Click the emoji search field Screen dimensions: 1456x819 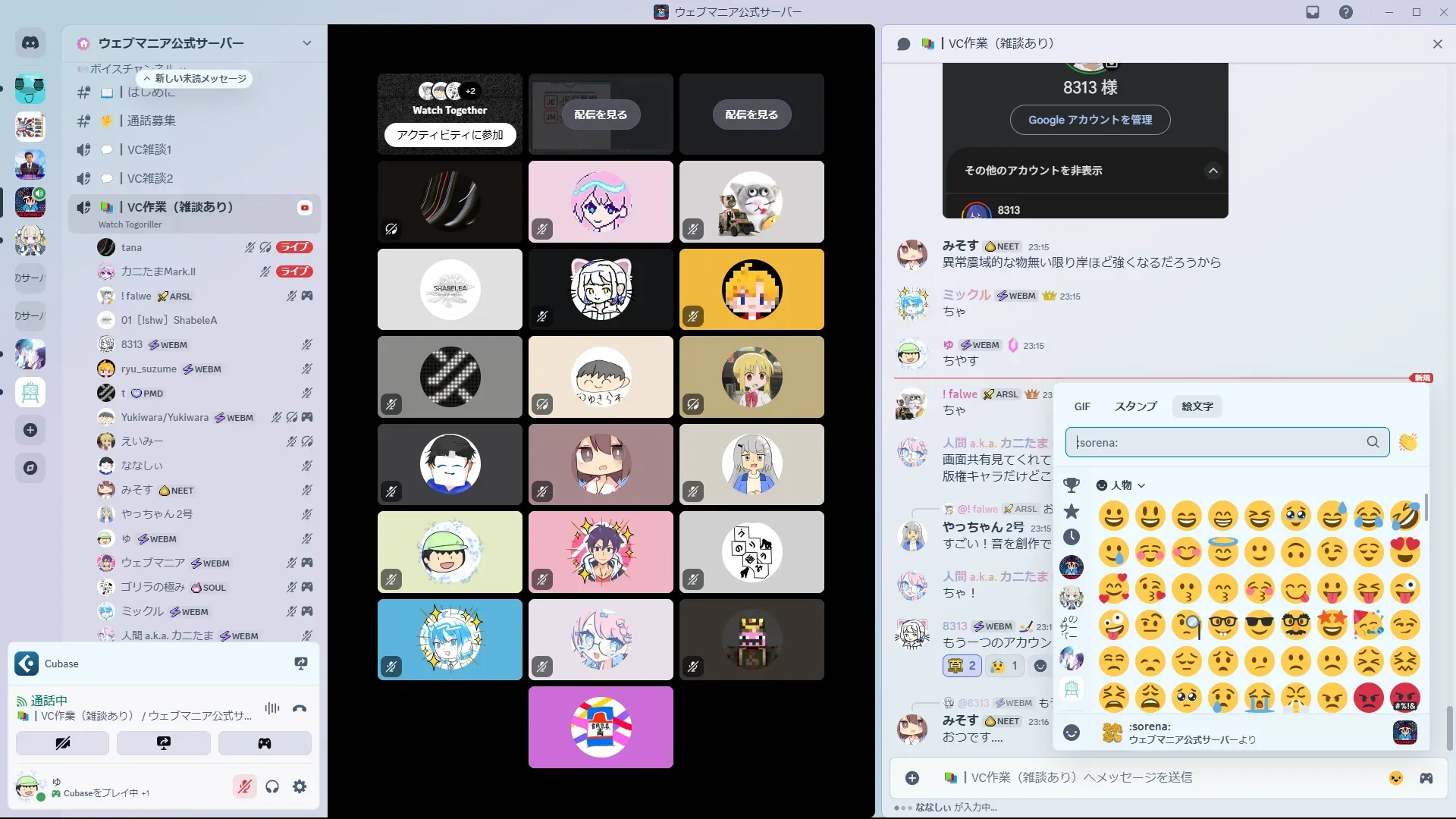pyautogui.click(x=1217, y=442)
